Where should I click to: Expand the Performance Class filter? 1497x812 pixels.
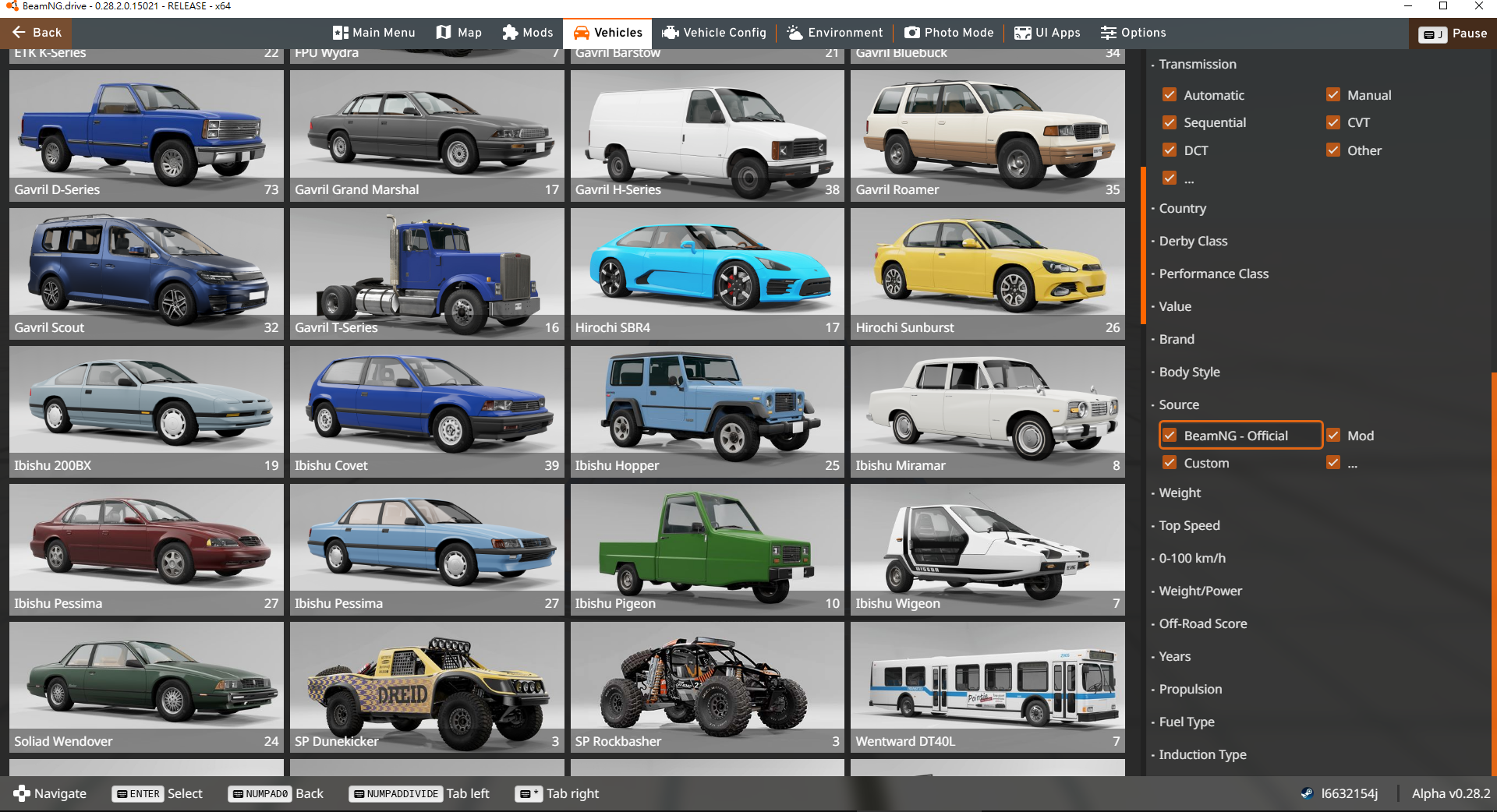(x=1213, y=274)
